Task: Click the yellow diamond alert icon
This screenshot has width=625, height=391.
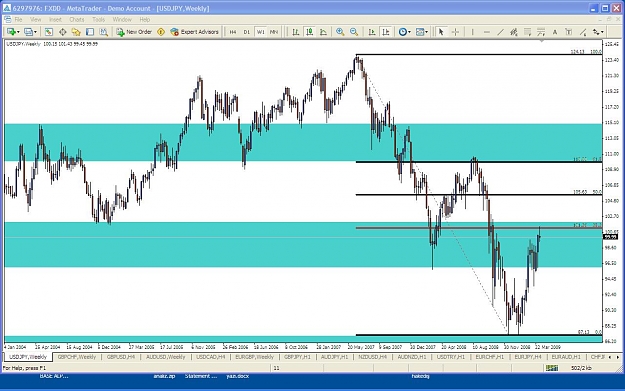Action: 161,32
